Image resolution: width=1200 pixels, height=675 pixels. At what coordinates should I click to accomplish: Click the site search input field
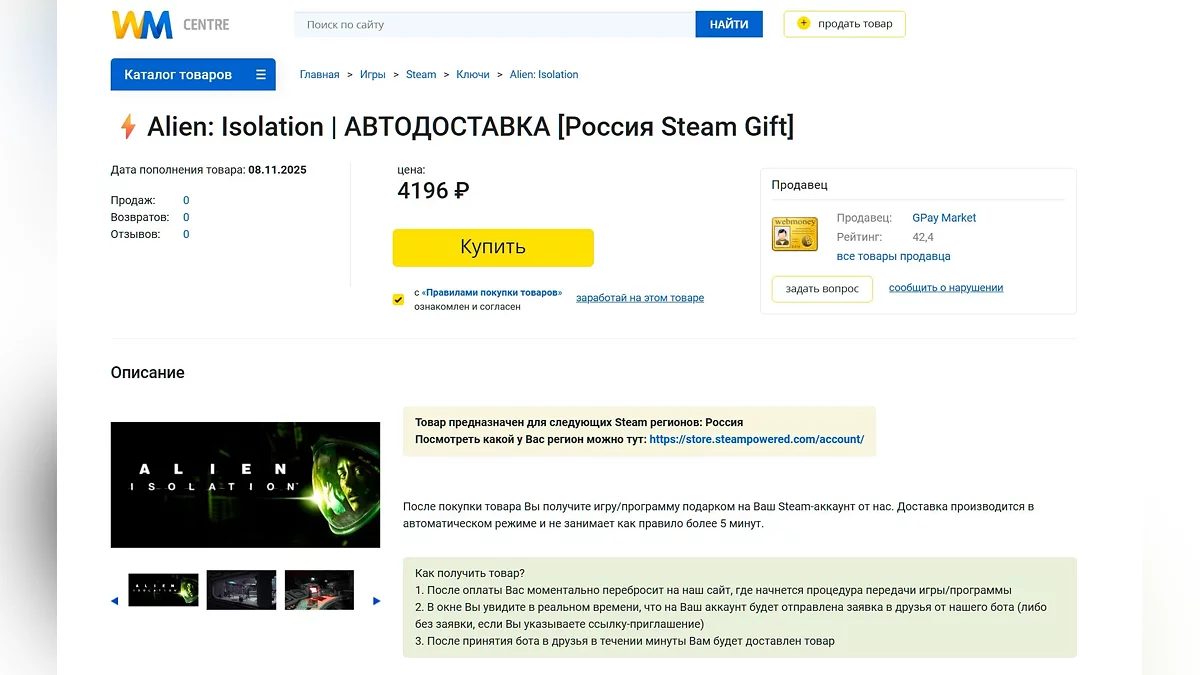[495, 24]
